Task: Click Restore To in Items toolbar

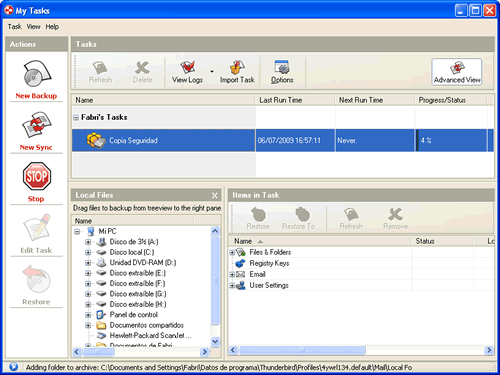Action: coord(302,218)
